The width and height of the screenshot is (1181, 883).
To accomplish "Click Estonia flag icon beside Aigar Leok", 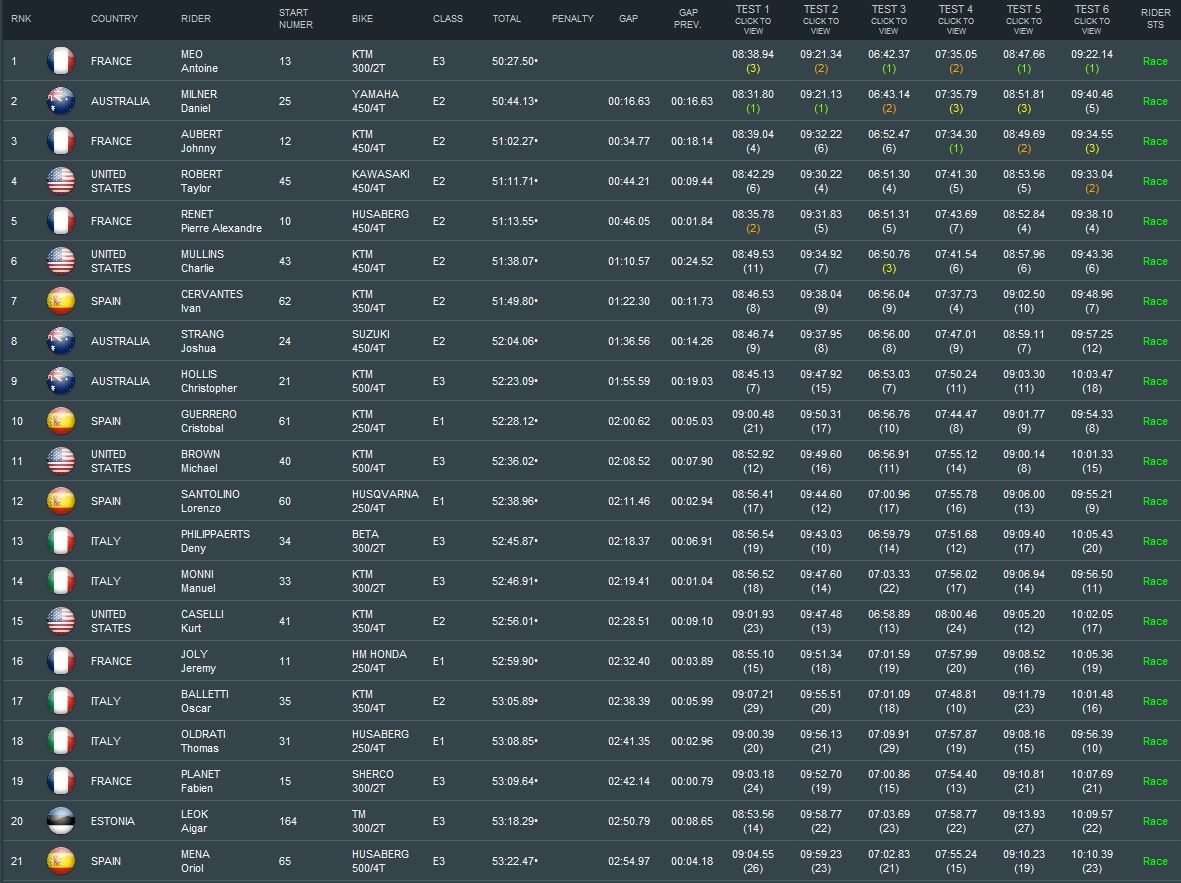I will pyautogui.click(x=61, y=821).
